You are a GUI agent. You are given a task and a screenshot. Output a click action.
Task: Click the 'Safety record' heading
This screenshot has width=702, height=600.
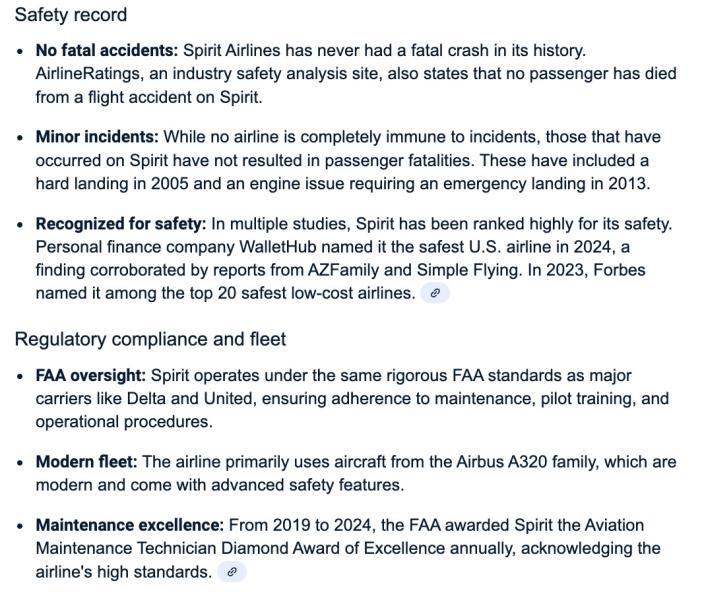tap(71, 15)
